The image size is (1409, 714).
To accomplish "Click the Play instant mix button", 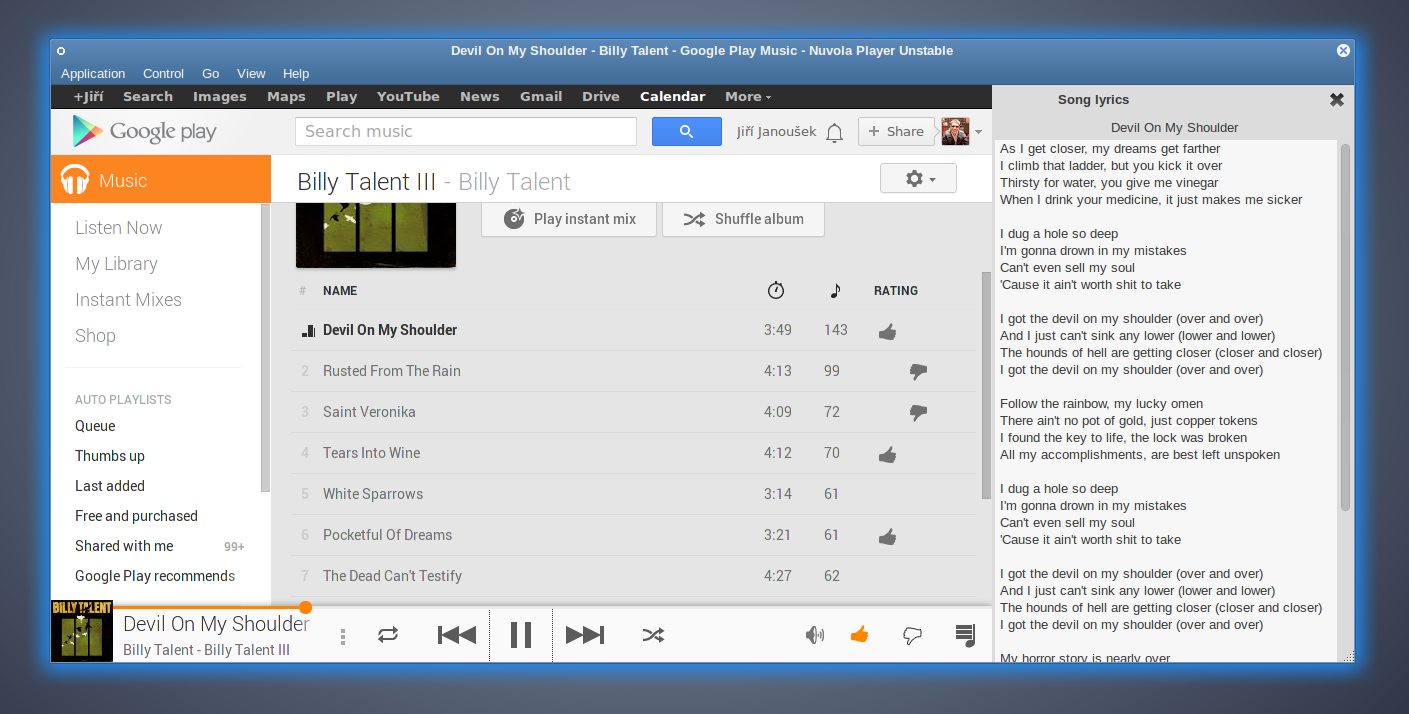I will pyautogui.click(x=569, y=219).
